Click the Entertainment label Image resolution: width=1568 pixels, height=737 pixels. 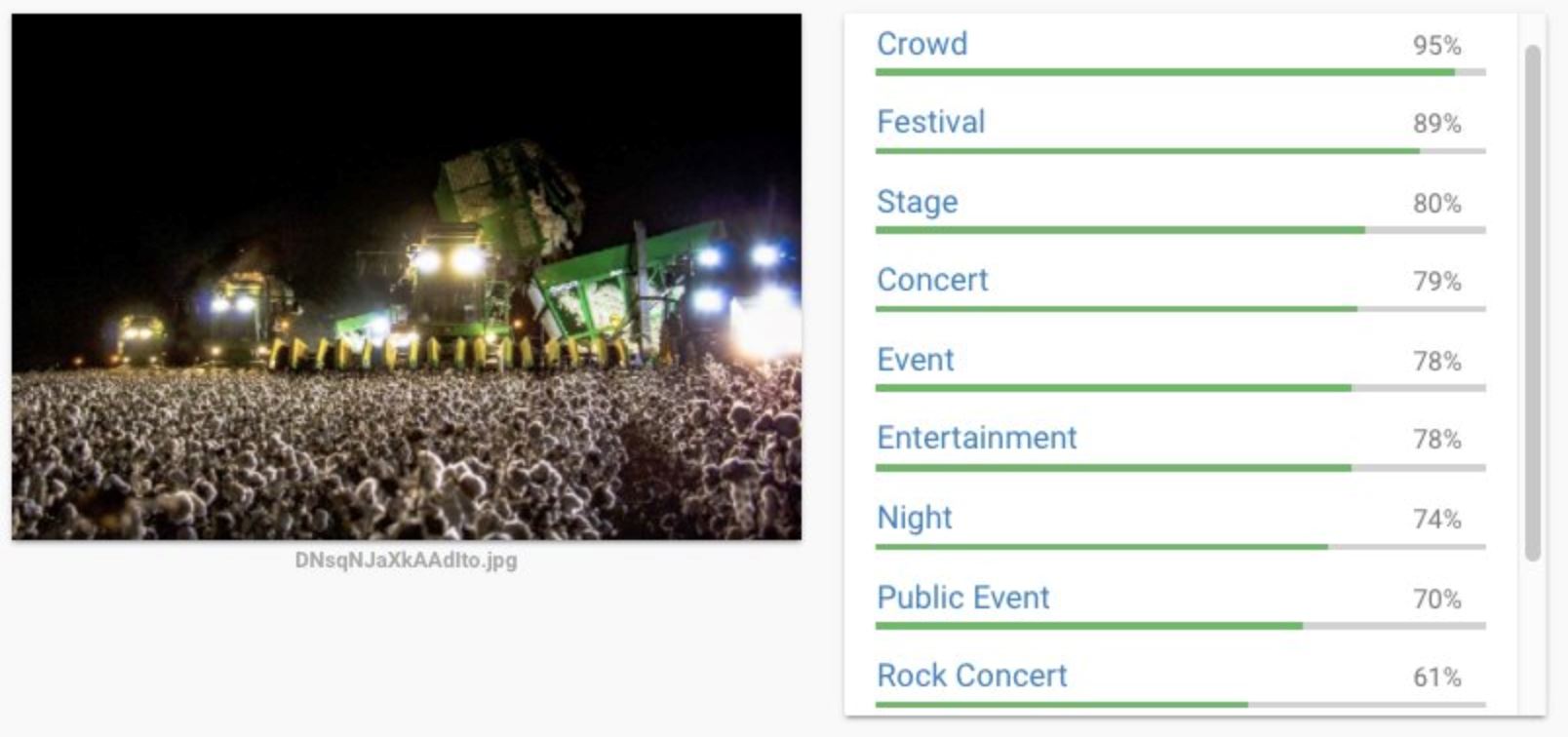[976, 439]
